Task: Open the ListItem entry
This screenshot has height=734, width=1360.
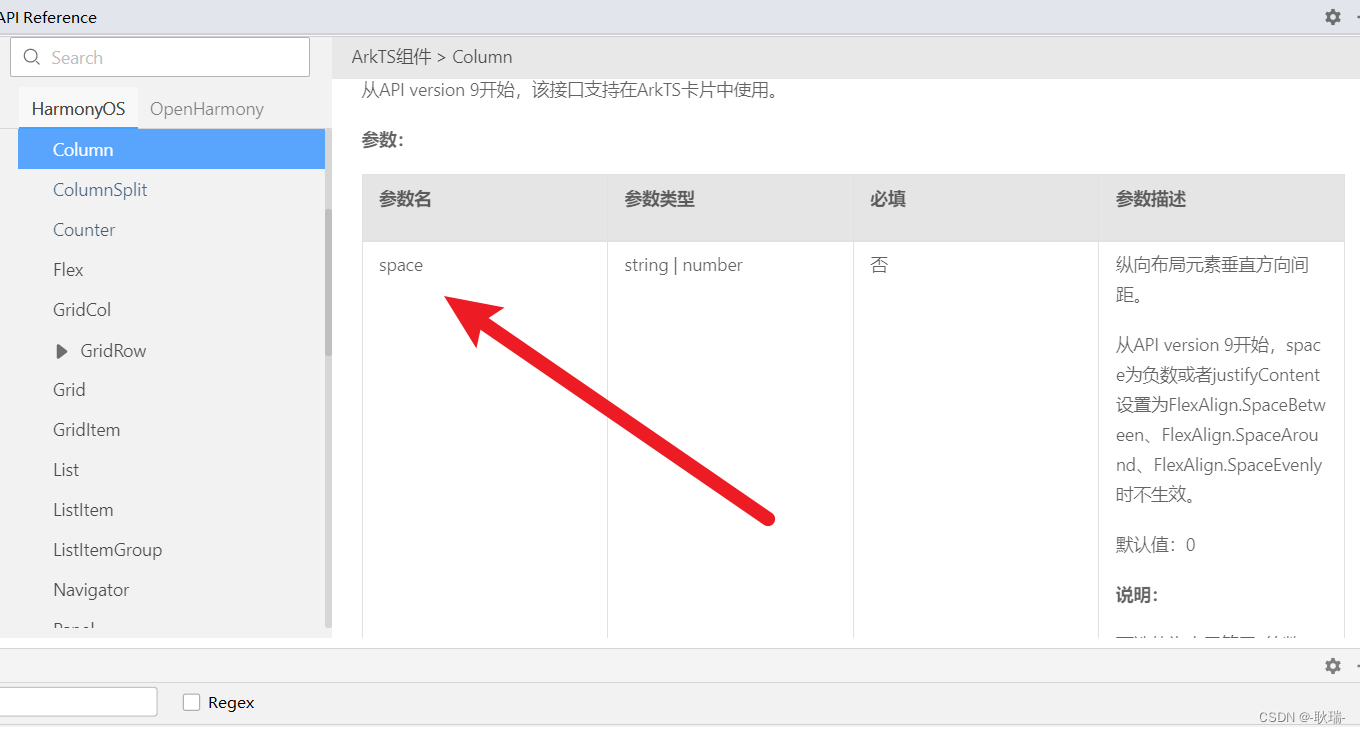Action: [83, 509]
